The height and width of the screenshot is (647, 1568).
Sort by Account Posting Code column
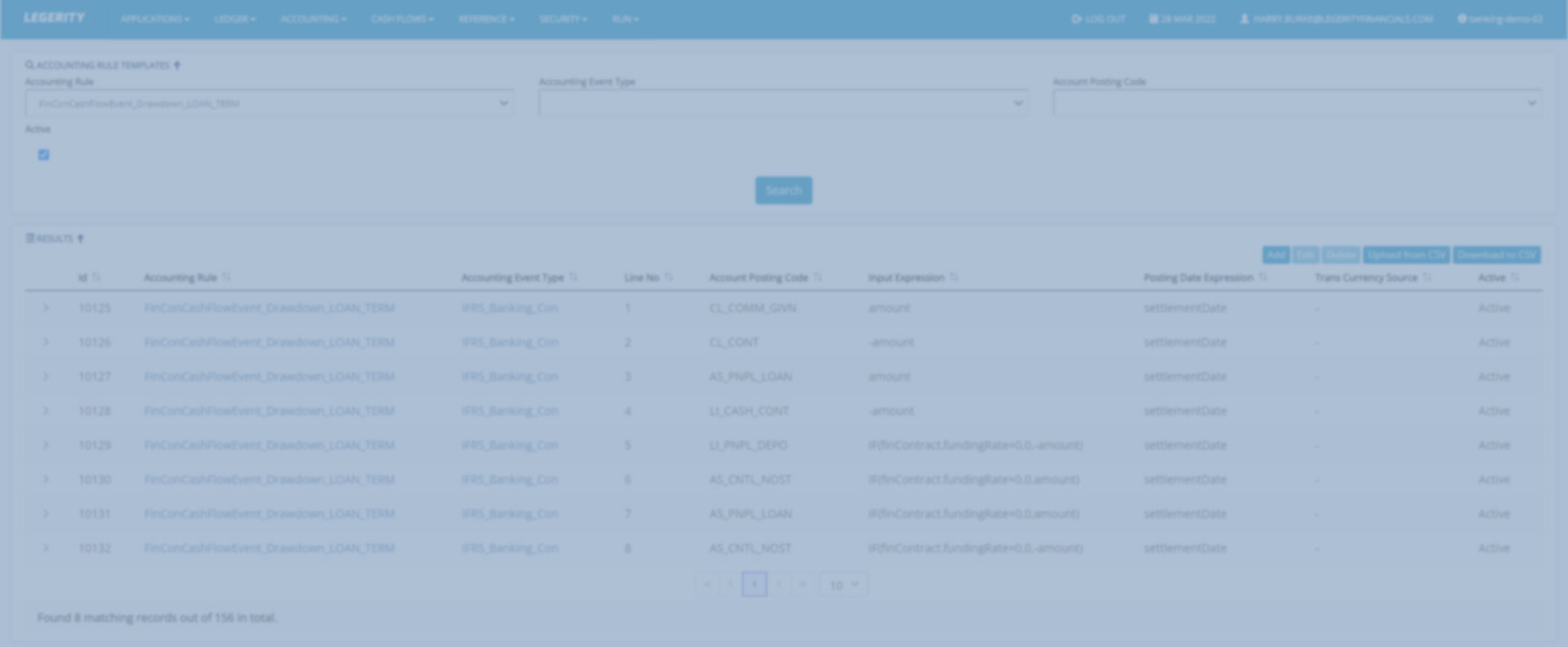(x=765, y=278)
